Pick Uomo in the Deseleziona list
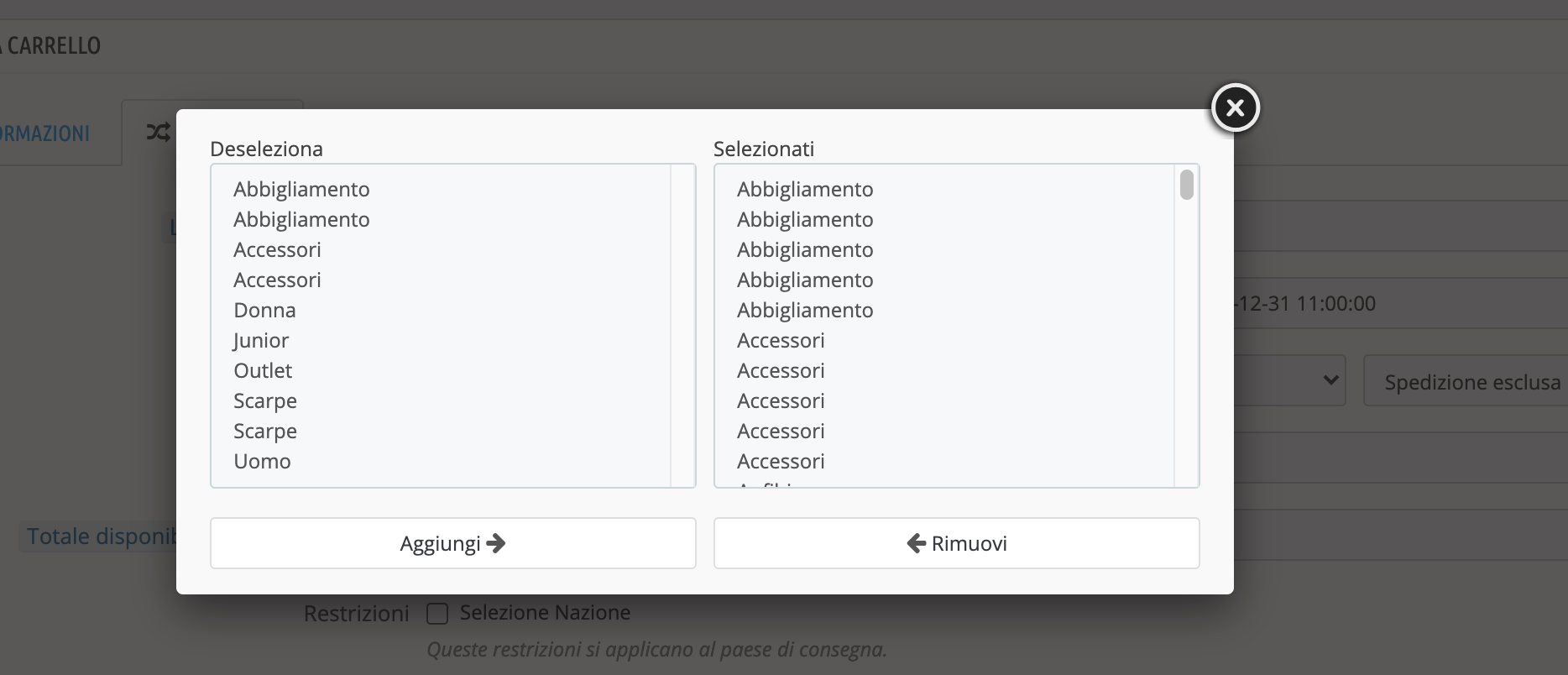The image size is (1568, 675). click(262, 462)
